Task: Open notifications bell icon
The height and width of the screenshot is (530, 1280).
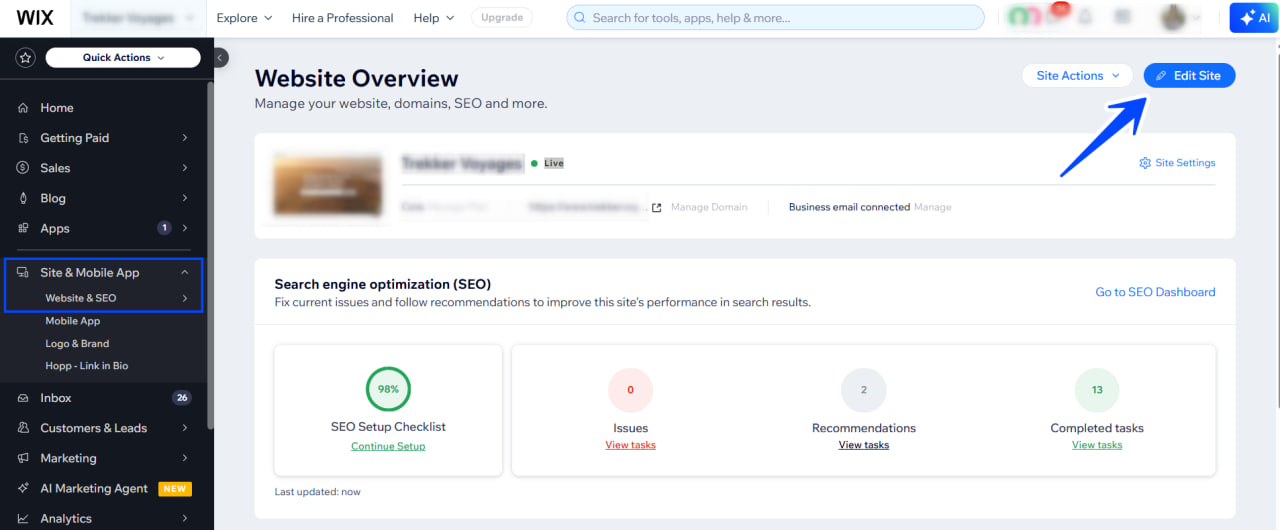Action: click(1085, 18)
